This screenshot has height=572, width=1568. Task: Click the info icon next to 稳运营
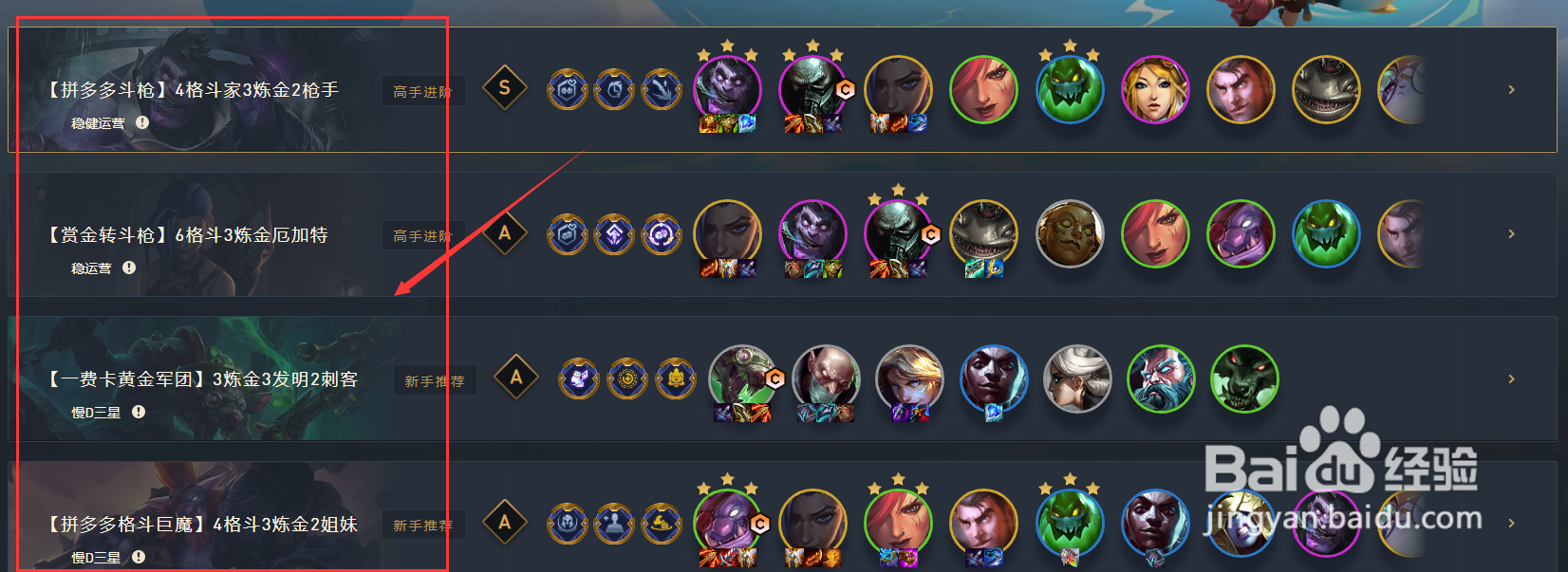(x=129, y=268)
